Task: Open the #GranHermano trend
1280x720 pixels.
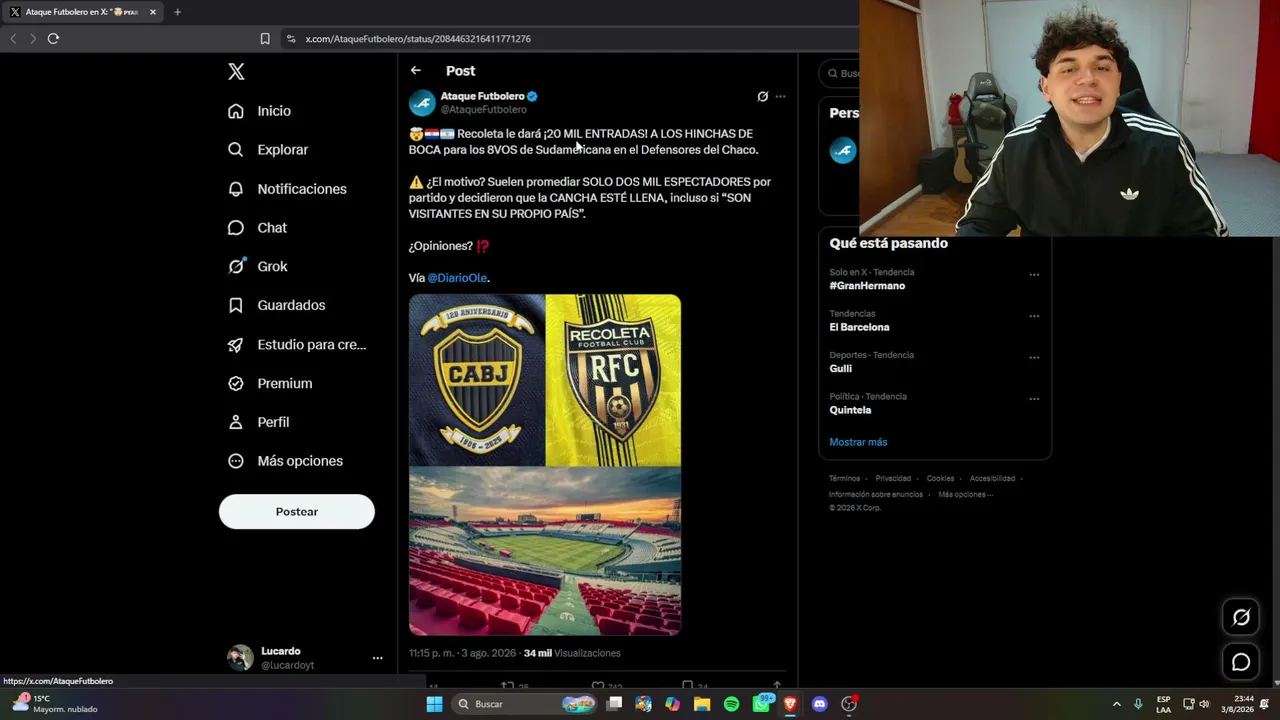Action: pos(867,286)
